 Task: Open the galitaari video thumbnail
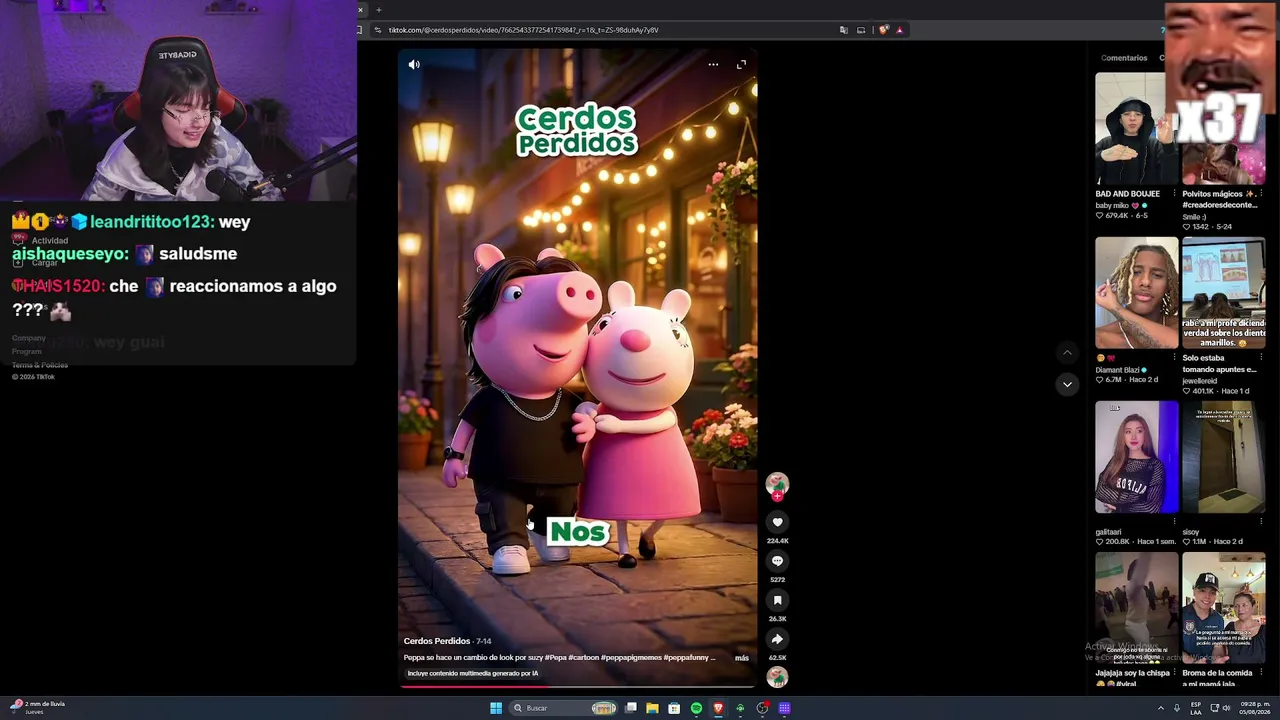click(1136, 457)
